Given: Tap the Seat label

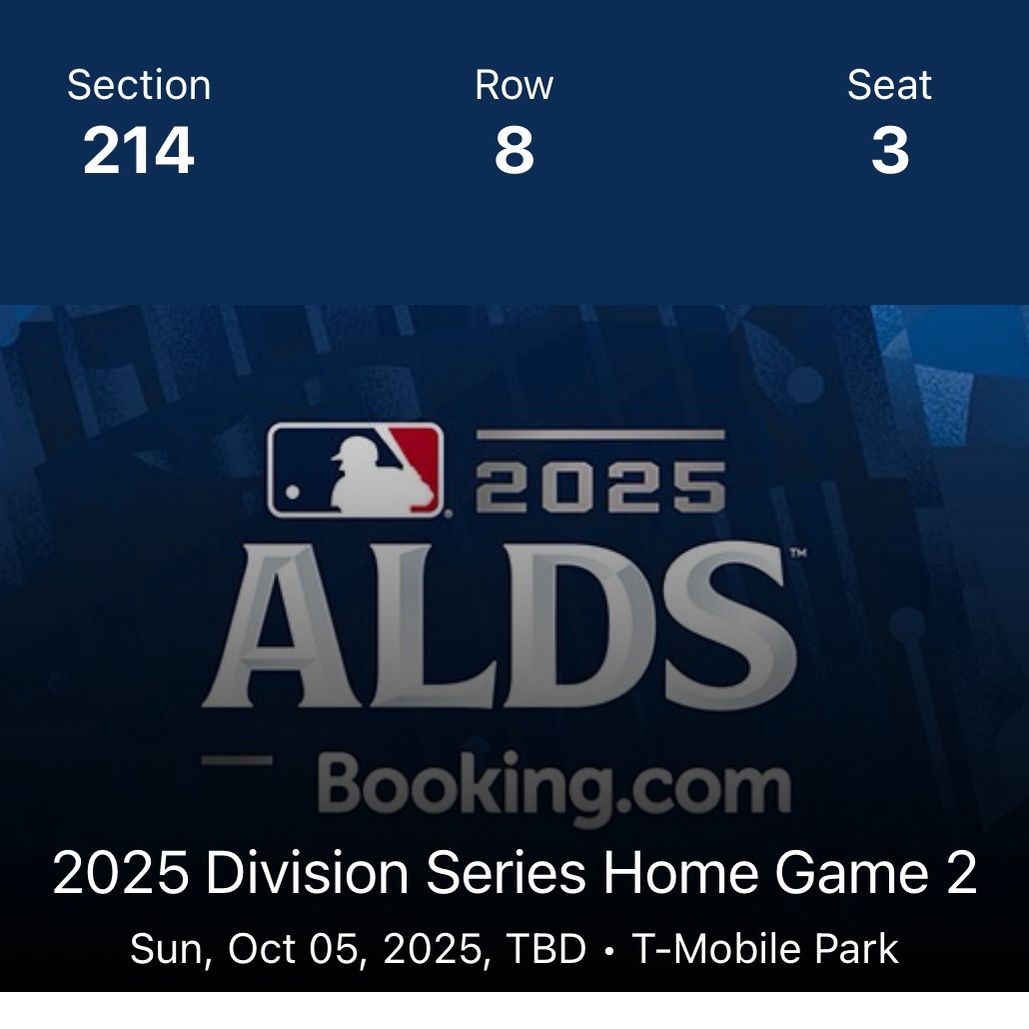Looking at the screenshot, I should click(889, 85).
